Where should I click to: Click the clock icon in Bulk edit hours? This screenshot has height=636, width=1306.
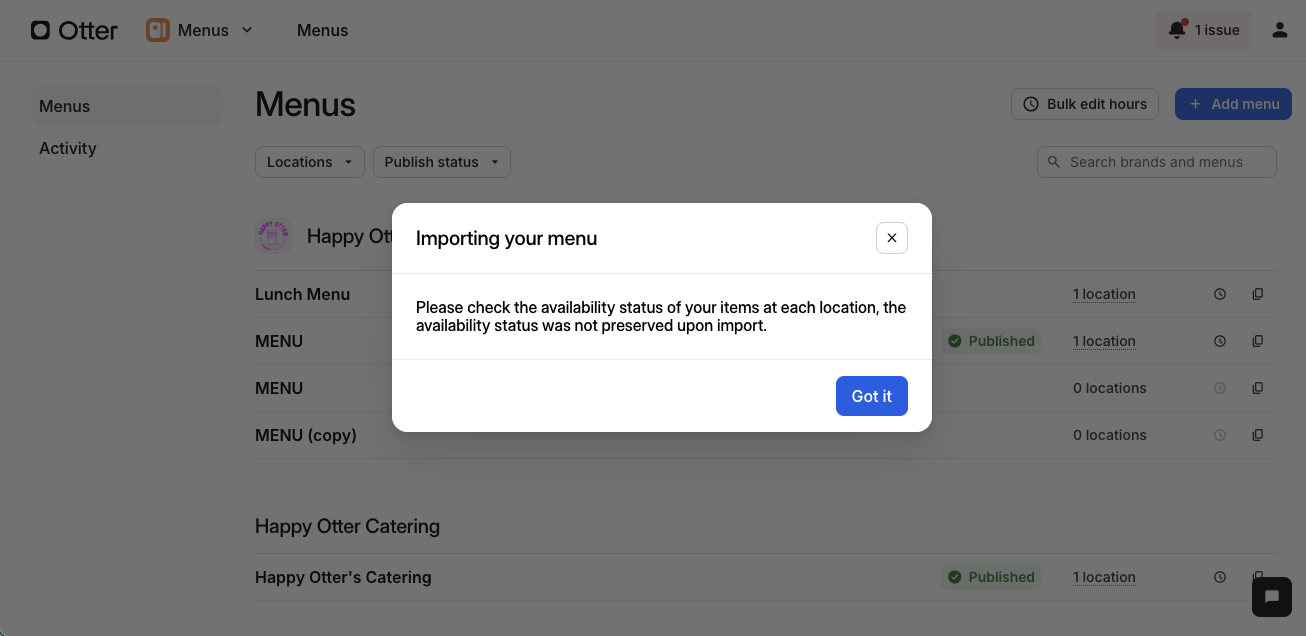(1031, 104)
